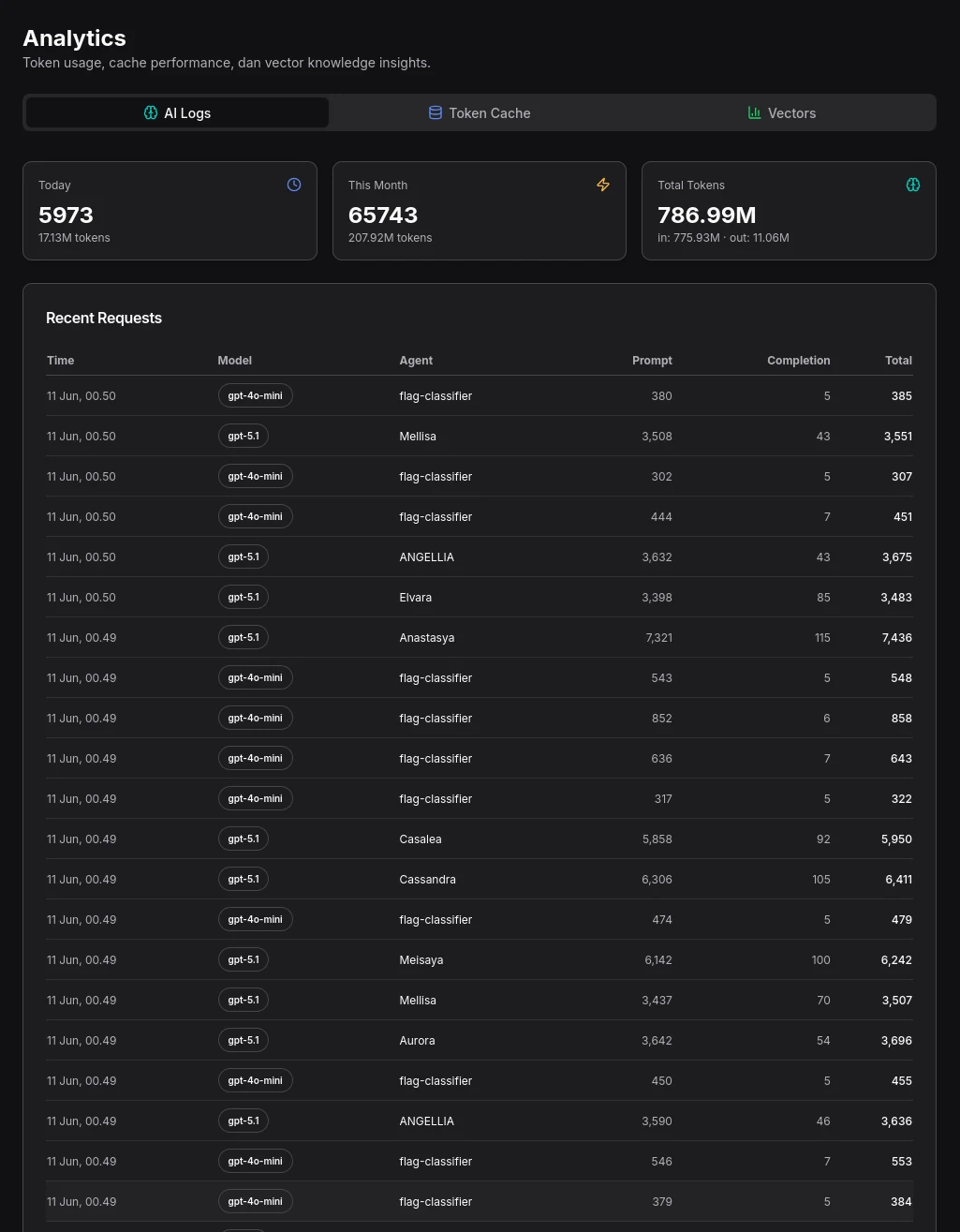Click the agent name Meisaya

[421, 960]
